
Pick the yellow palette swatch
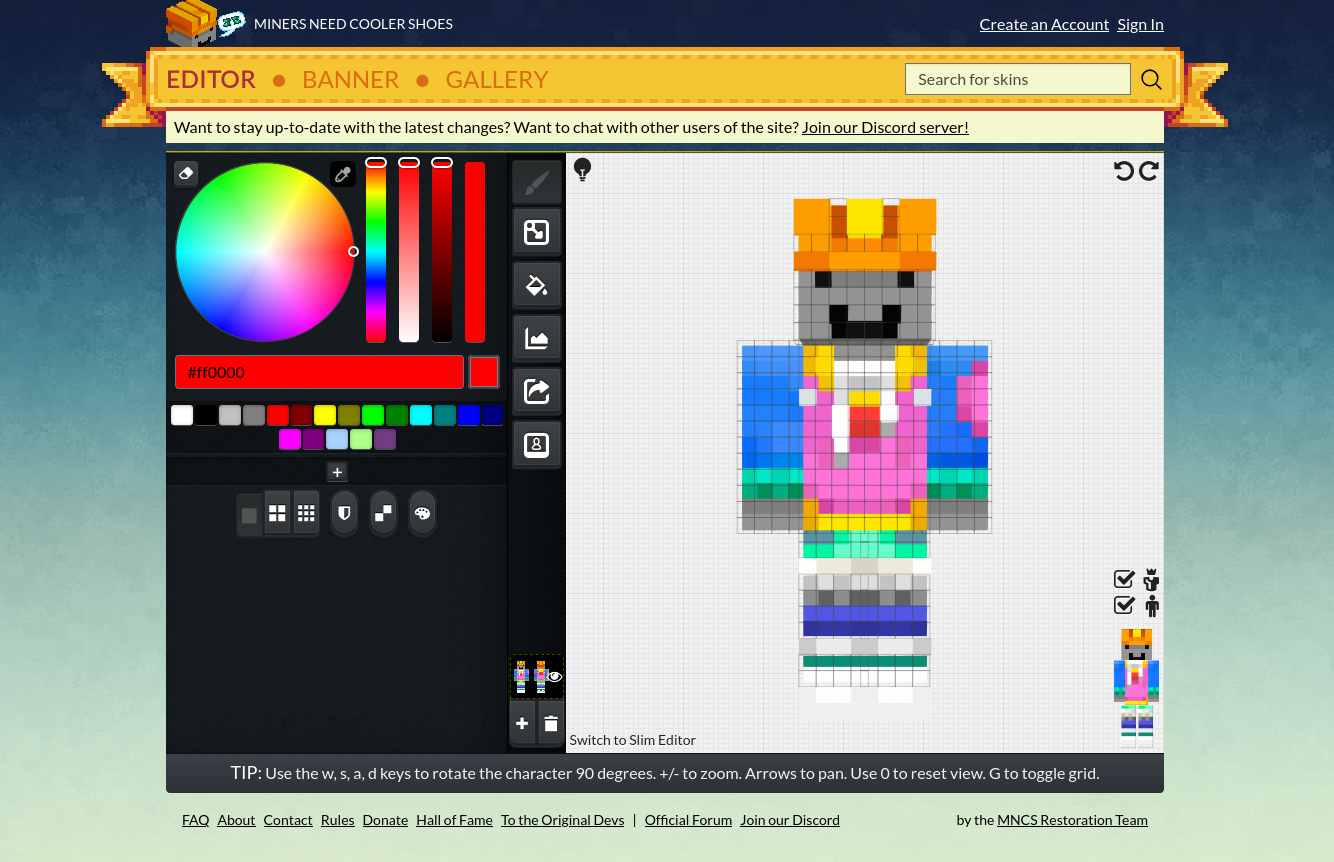[x=325, y=416]
